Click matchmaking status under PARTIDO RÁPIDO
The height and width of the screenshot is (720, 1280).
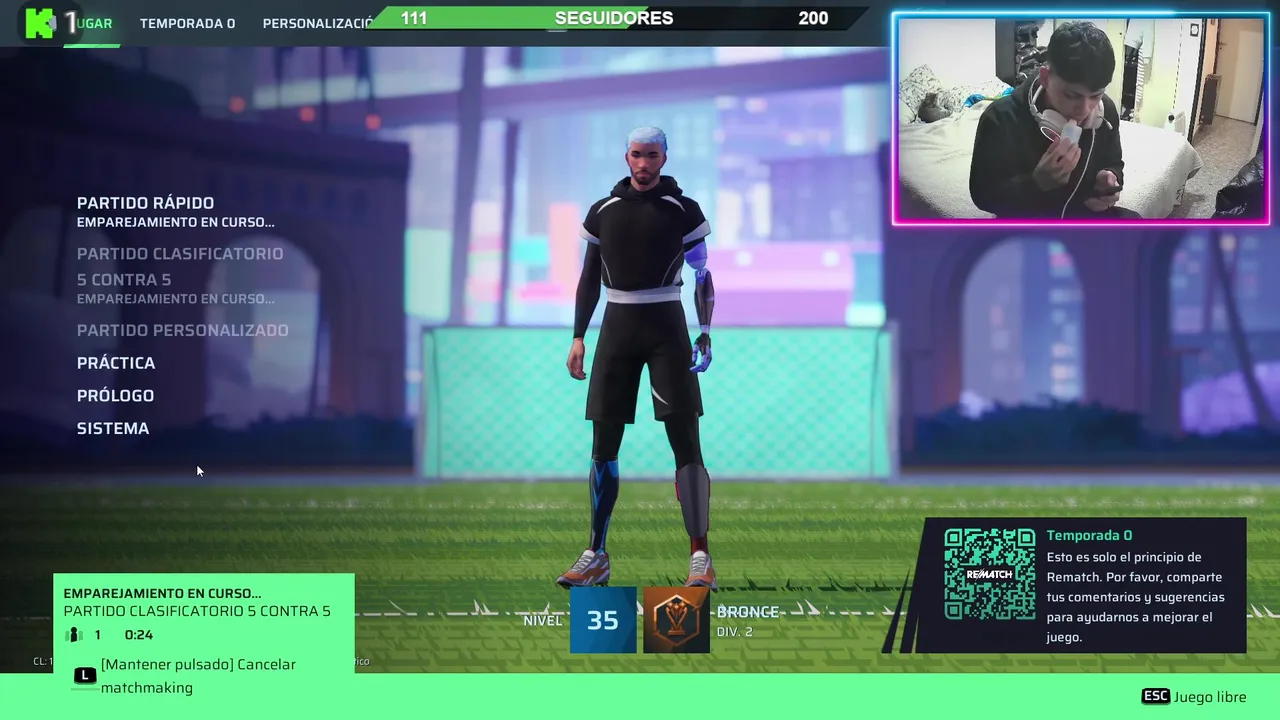[176, 222]
